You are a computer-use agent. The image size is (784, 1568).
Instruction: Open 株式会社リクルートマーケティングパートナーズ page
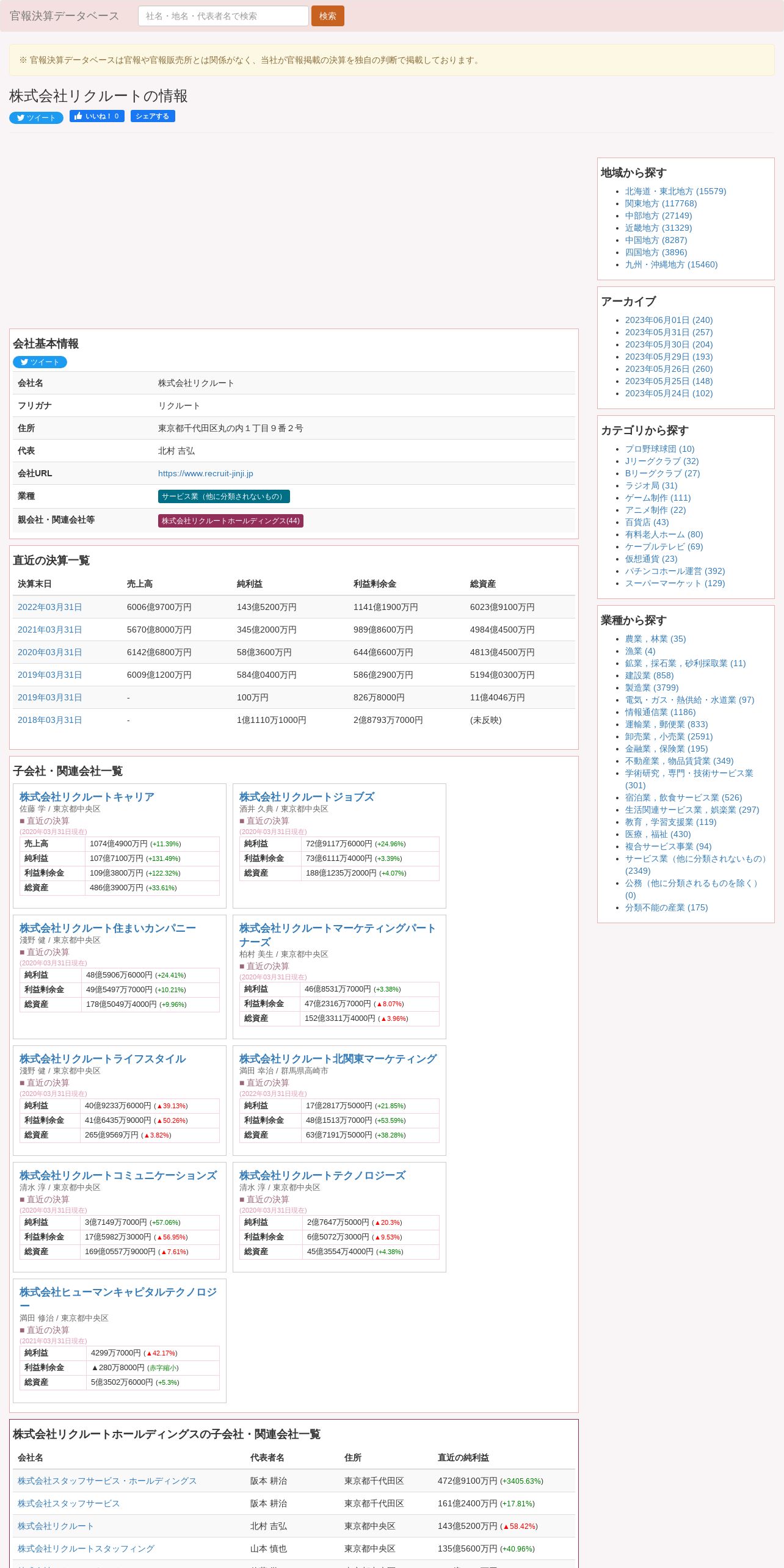tap(338, 935)
